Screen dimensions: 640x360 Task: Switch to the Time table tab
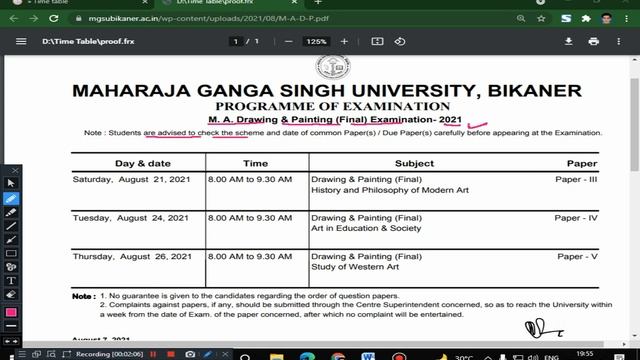pos(78,2)
